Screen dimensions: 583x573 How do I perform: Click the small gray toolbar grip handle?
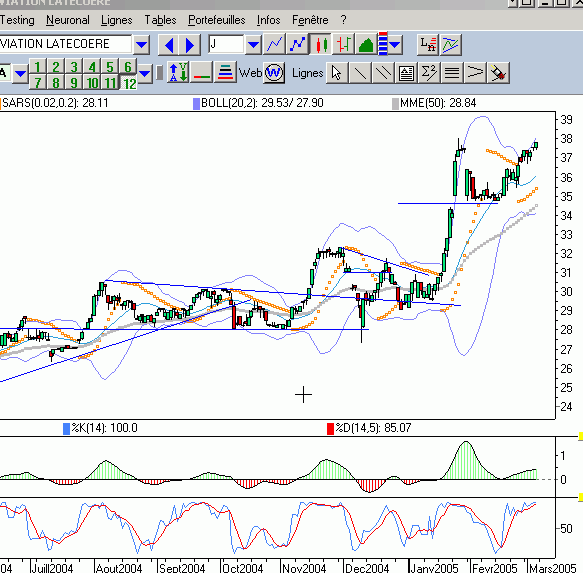pyautogui.click(x=160, y=73)
